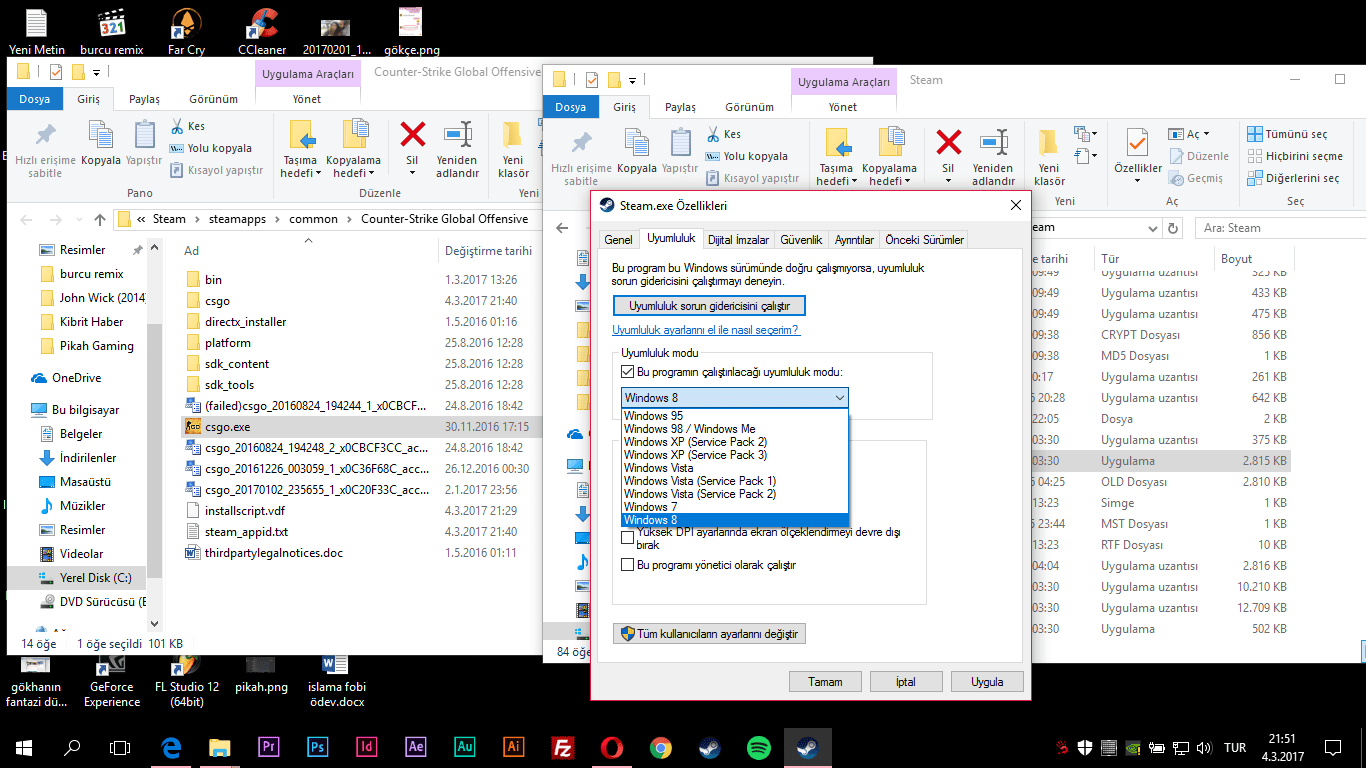Choose Yeniden adlandır in Steam window ribbon

coord(993,157)
